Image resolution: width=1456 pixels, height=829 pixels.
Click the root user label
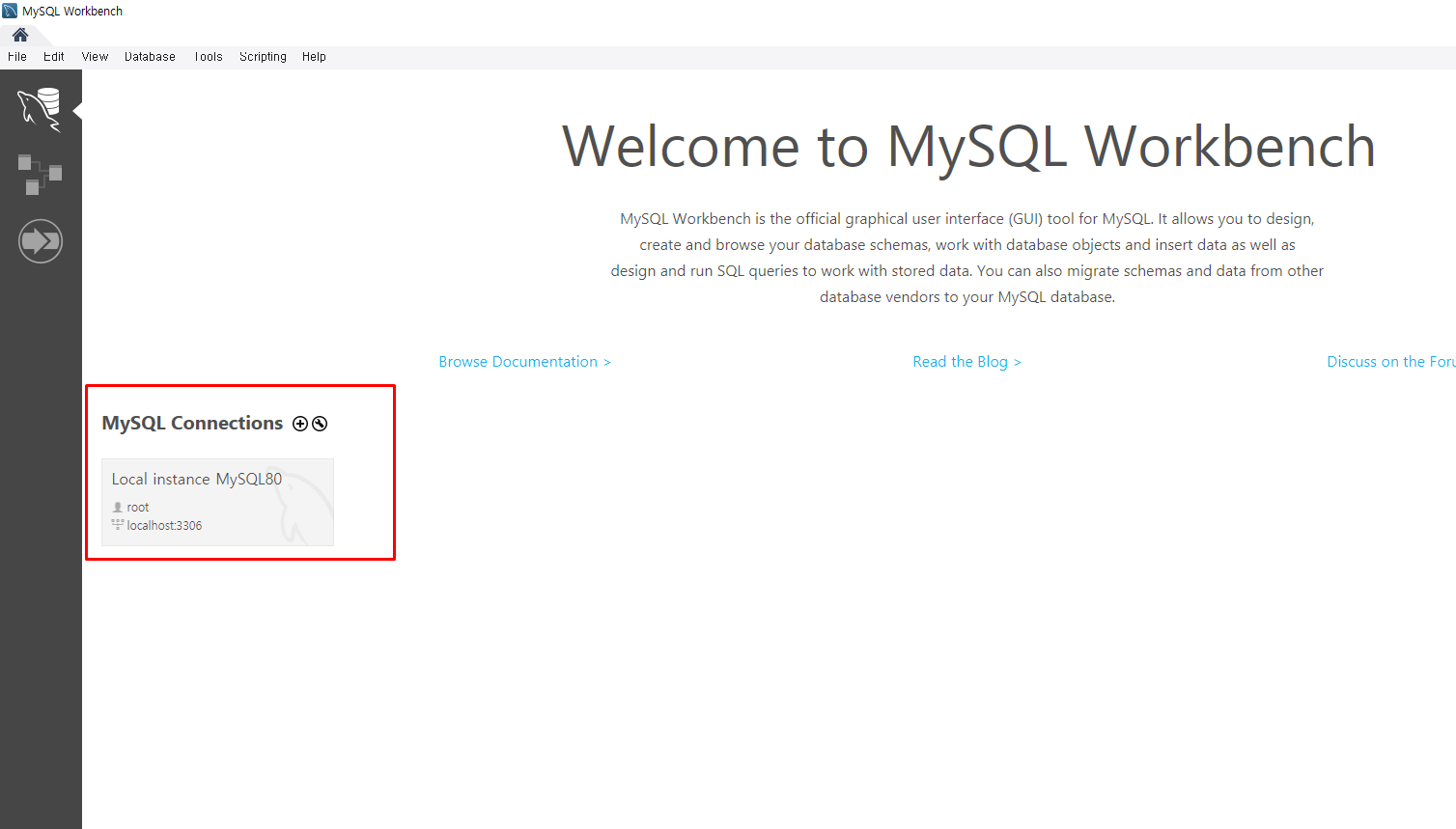coord(138,508)
